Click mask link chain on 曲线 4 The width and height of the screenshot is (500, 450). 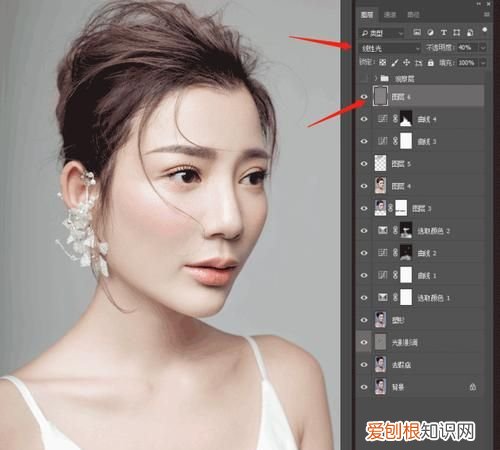pyautogui.click(x=395, y=119)
